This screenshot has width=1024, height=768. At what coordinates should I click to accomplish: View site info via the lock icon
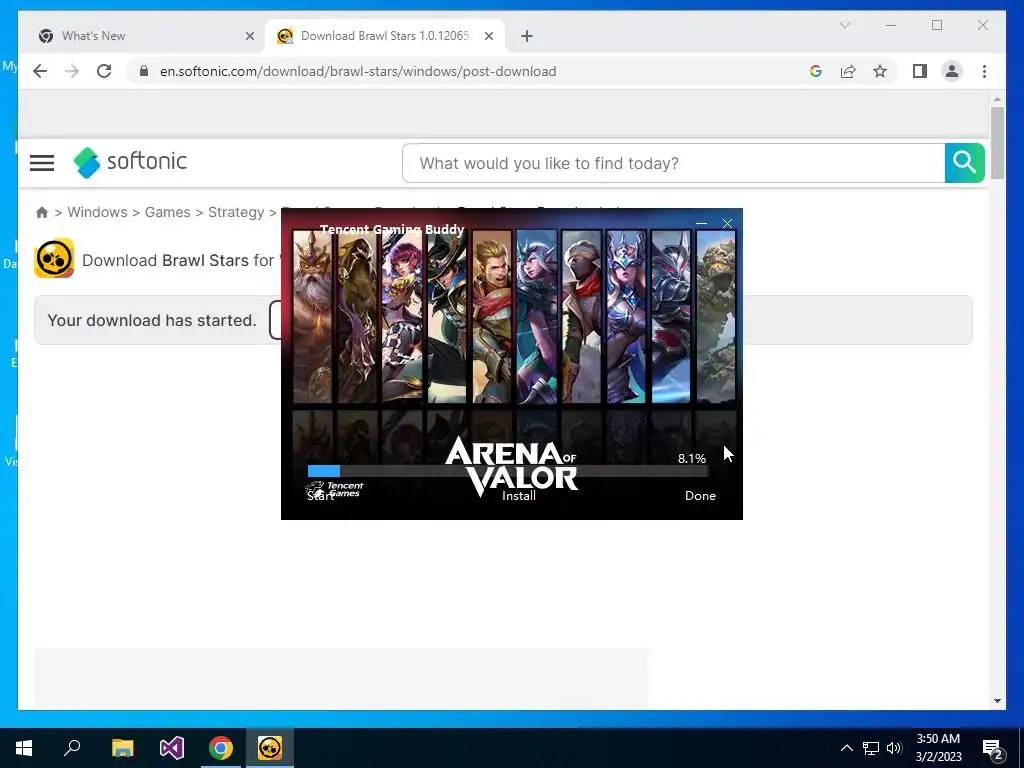point(144,71)
